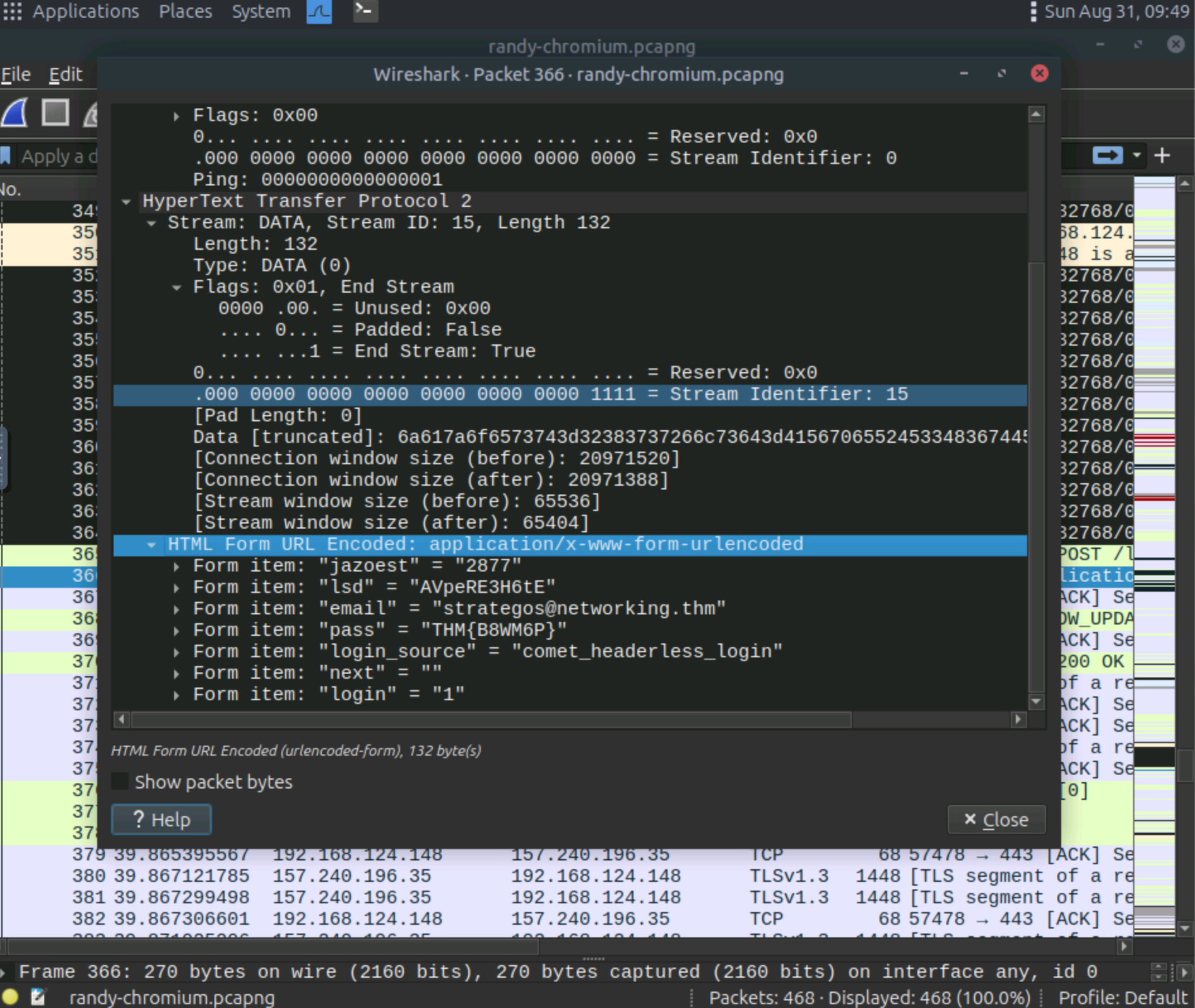Image resolution: width=1195 pixels, height=1008 pixels.
Task: Select the End Stream: True row
Action: pos(570,351)
